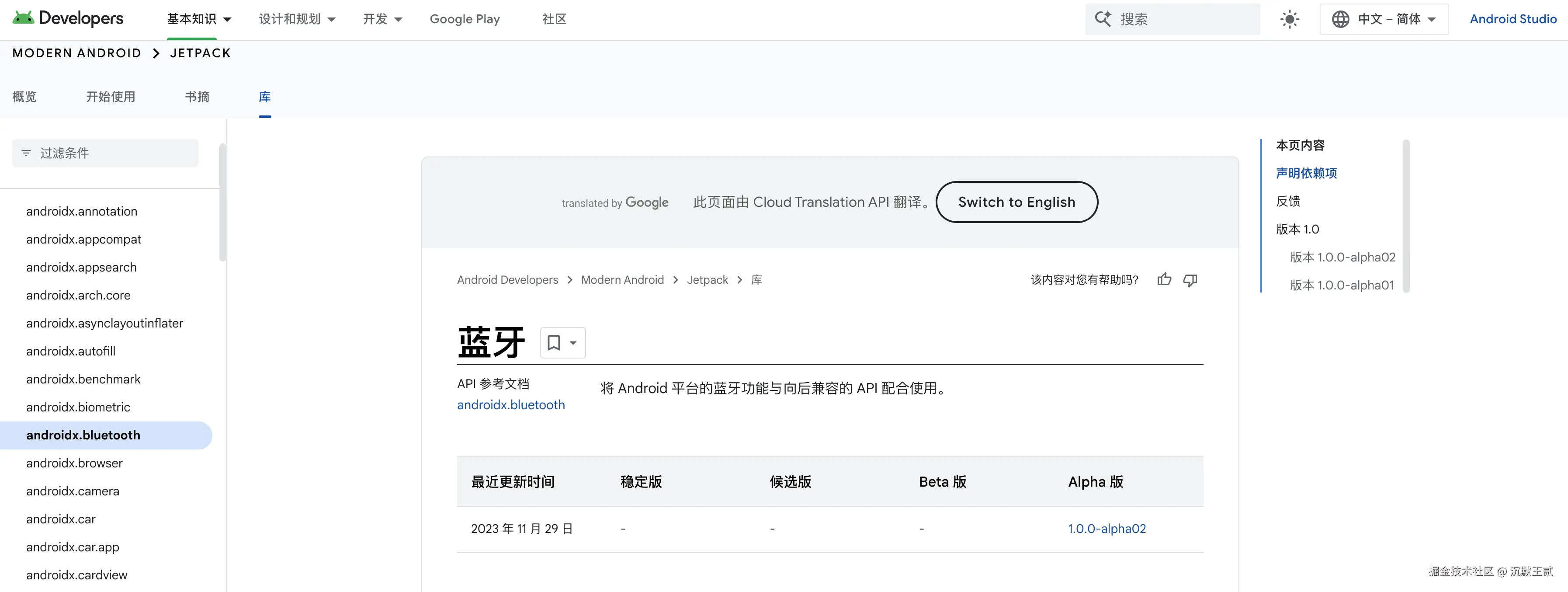Click 库 in page breadcrumb

pos(756,279)
